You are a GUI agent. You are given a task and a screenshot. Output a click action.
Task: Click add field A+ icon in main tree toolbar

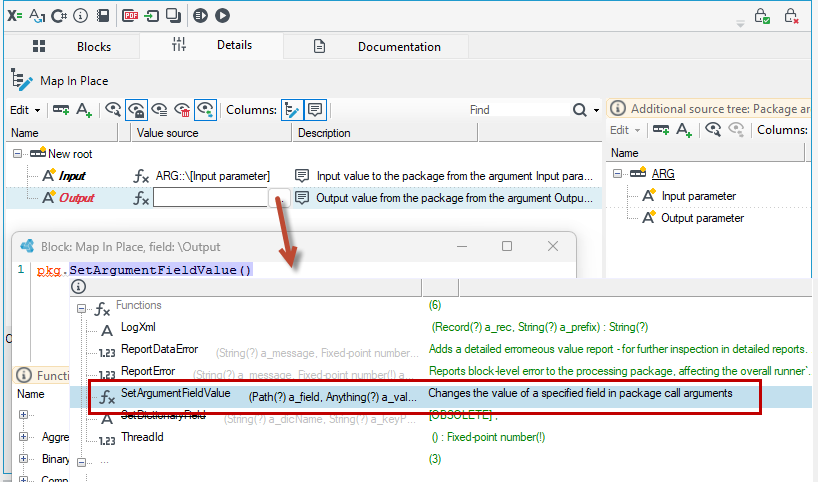(x=83, y=110)
